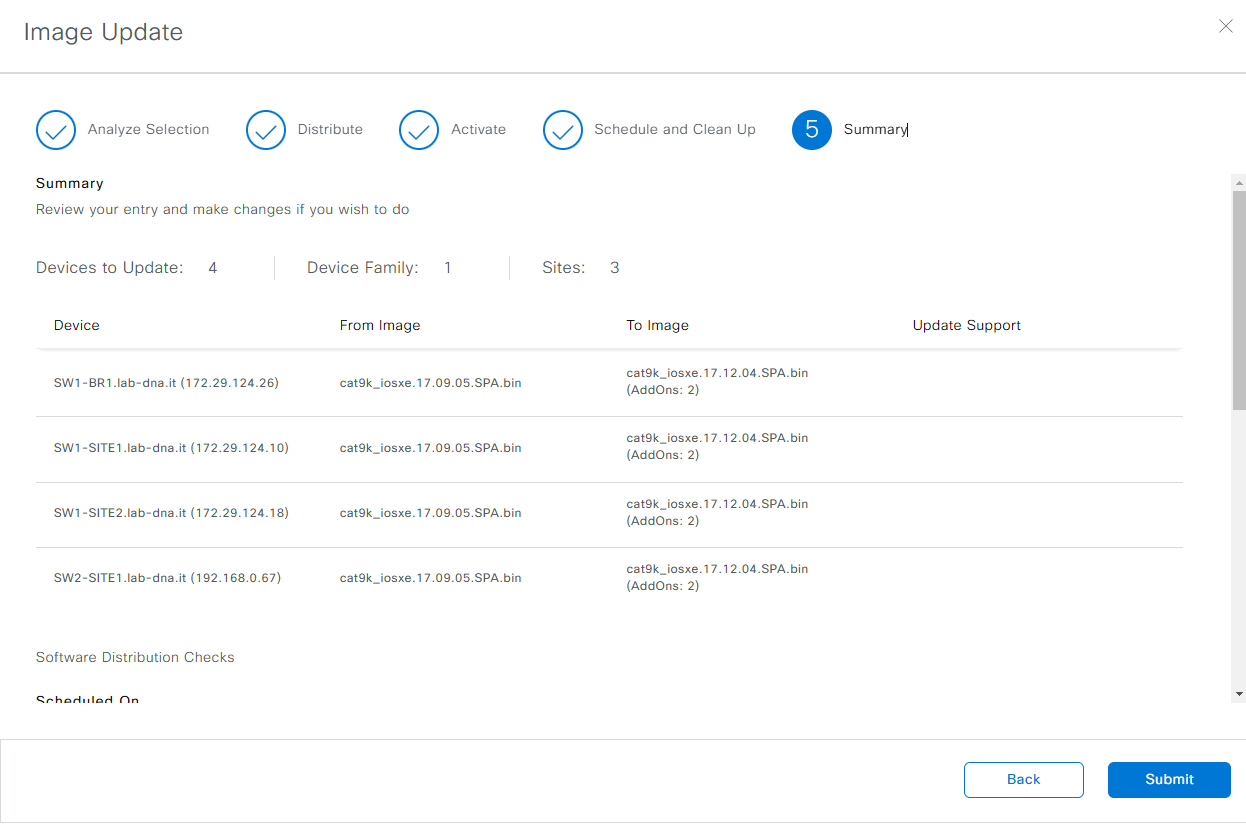The width and height of the screenshot is (1246, 840).
Task: Click the scrollbar down arrow
Action: point(1239,693)
